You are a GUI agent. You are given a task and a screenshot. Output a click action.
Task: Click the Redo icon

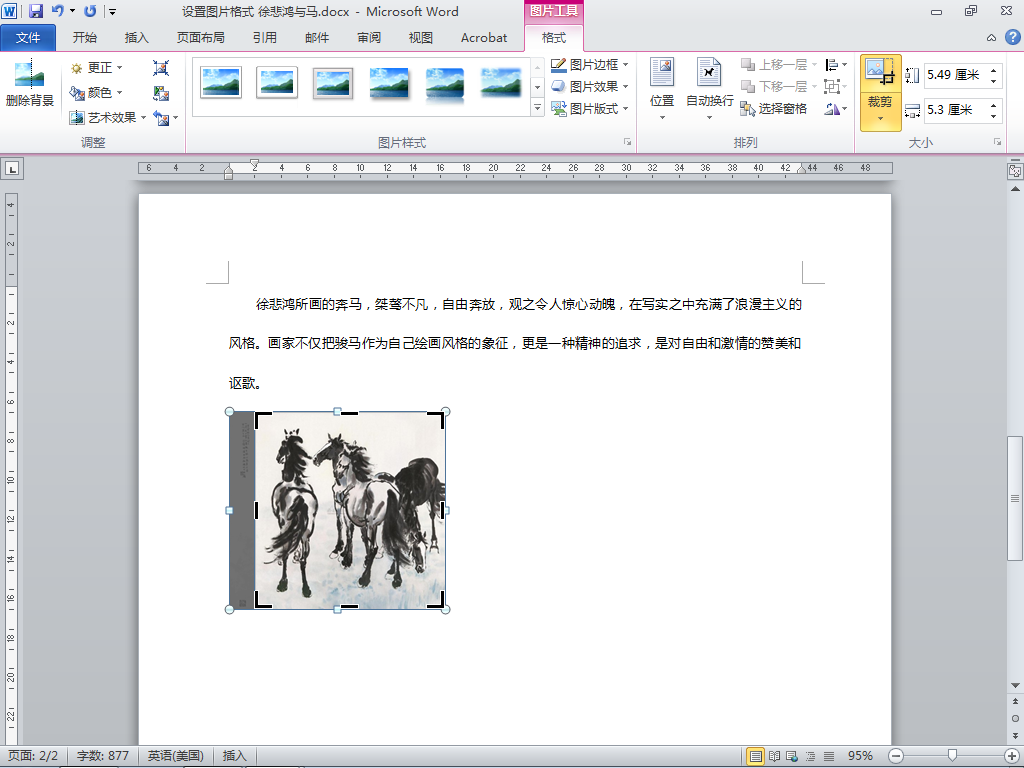[x=91, y=11]
